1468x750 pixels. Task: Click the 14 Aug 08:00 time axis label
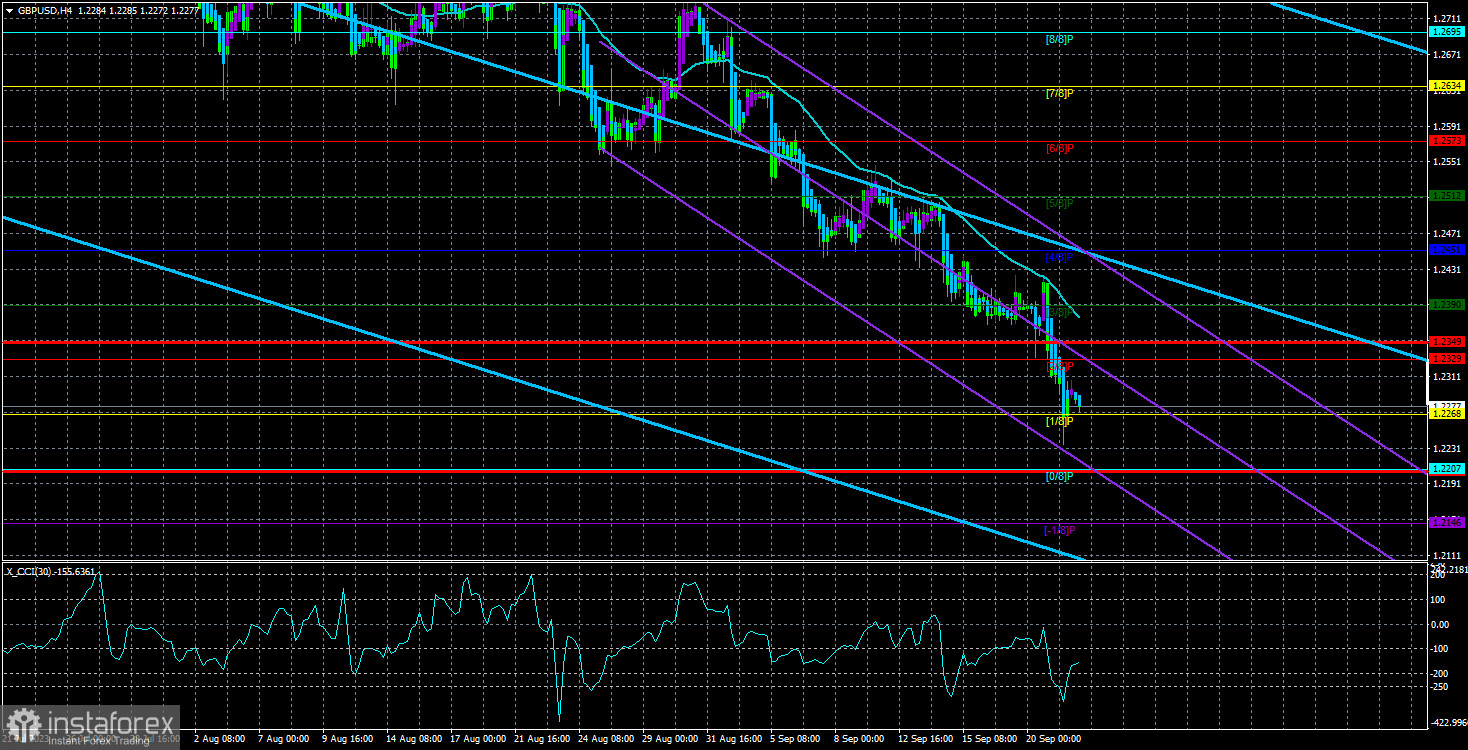pyautogui.click(x=415, y=740)
